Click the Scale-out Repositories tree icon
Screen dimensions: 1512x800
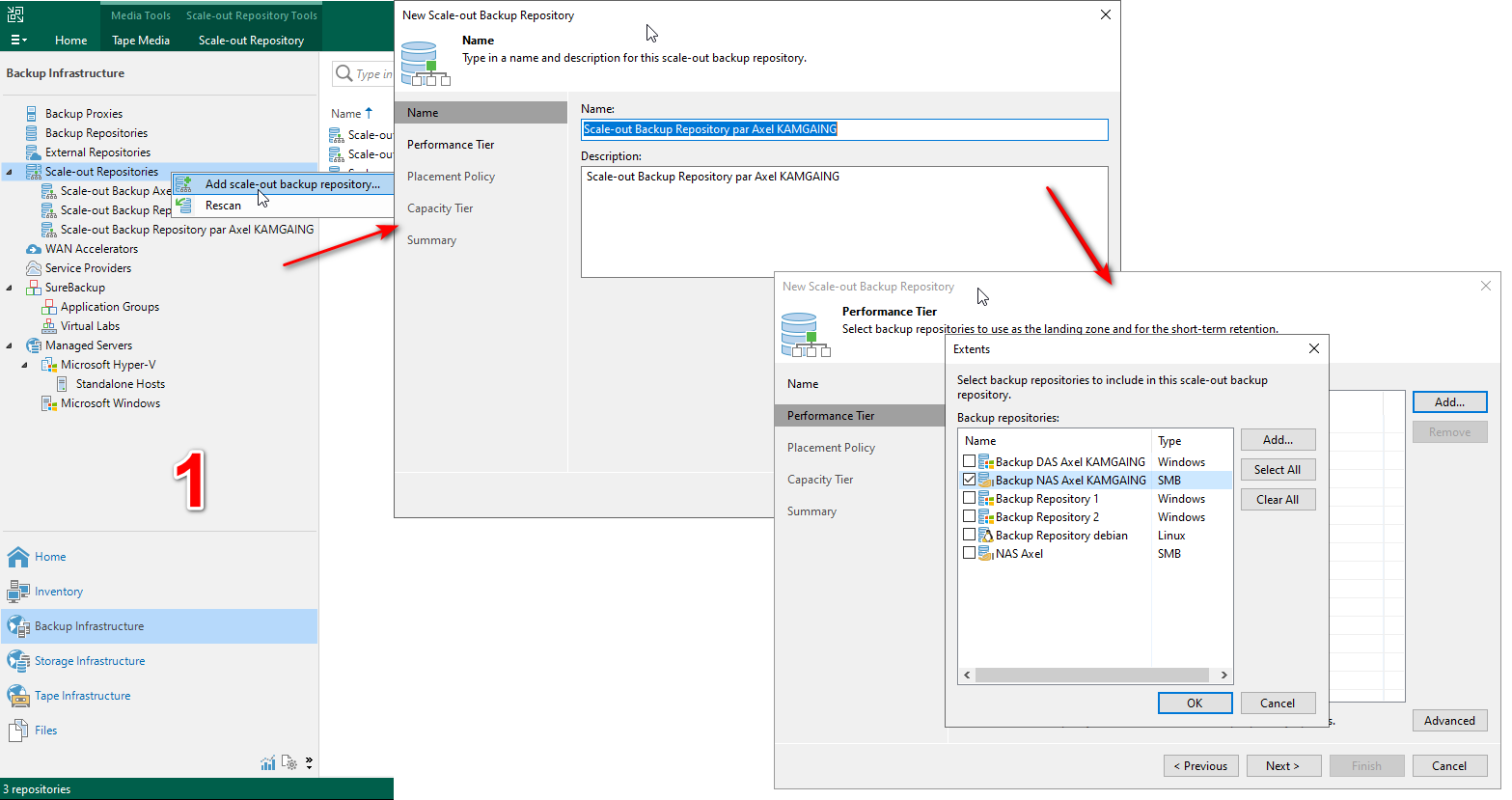[x=33, y=172]
